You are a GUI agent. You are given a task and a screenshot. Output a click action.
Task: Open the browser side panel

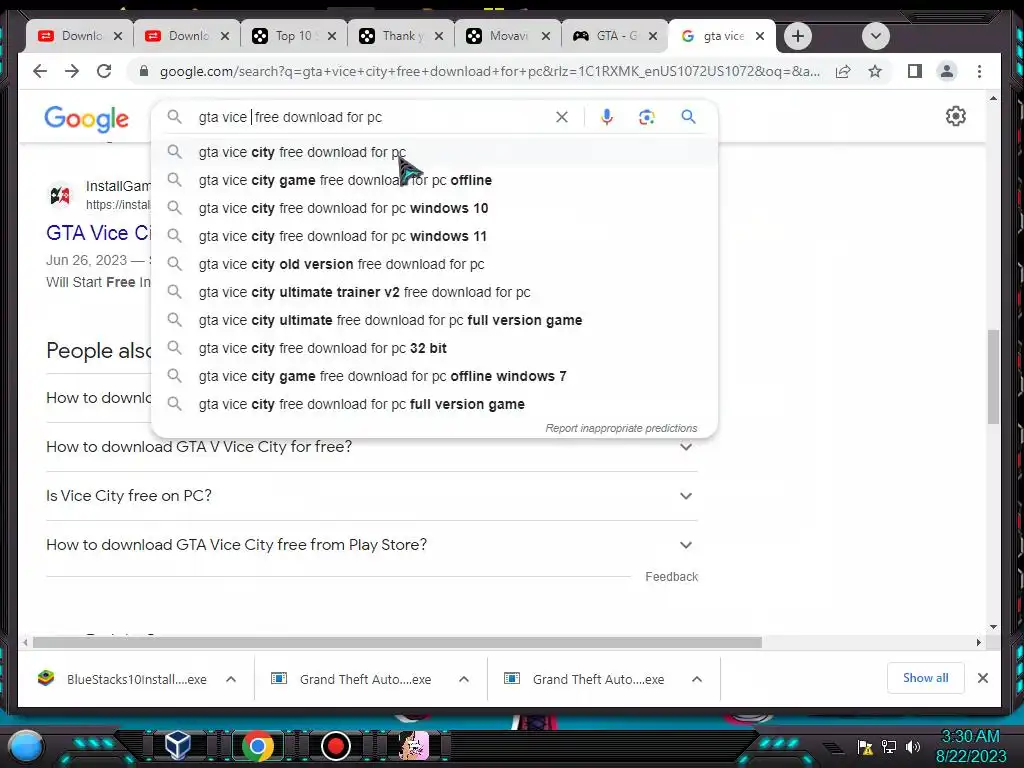[914, 71]
